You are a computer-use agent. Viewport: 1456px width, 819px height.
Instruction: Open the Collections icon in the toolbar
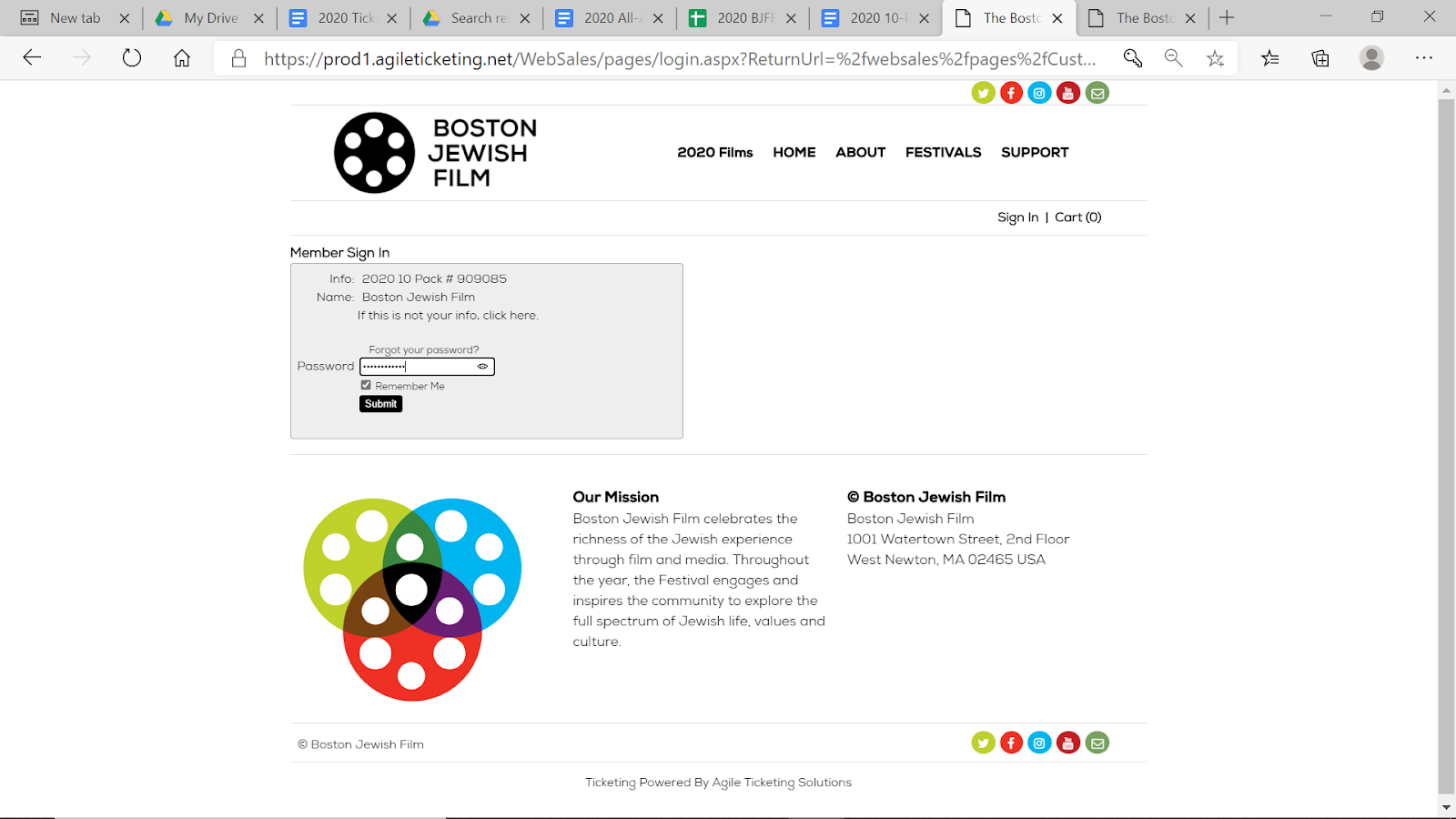pos(1320,58)
